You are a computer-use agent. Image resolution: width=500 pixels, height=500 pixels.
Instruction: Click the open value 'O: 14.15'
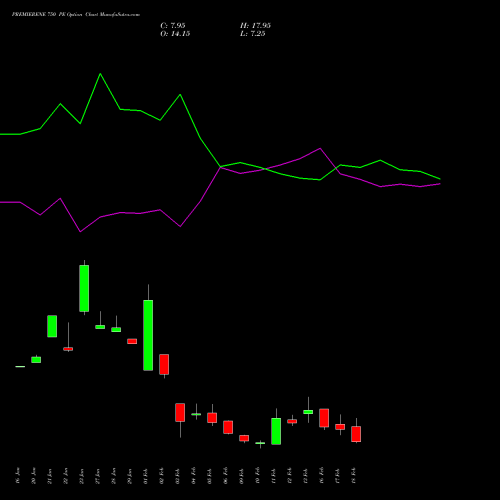(175, 34)
